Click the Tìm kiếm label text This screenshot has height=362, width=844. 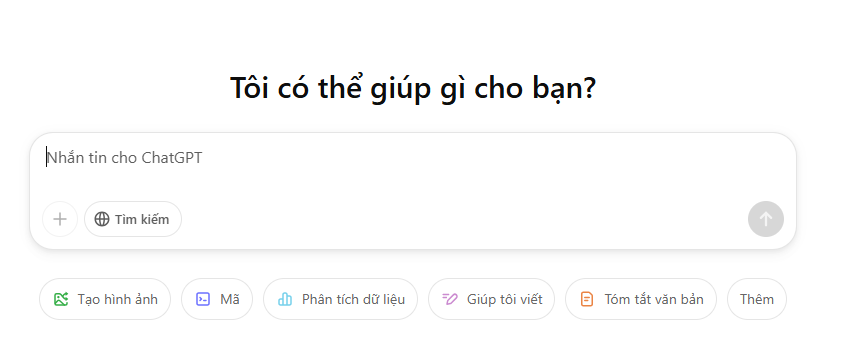coord(142,219)
